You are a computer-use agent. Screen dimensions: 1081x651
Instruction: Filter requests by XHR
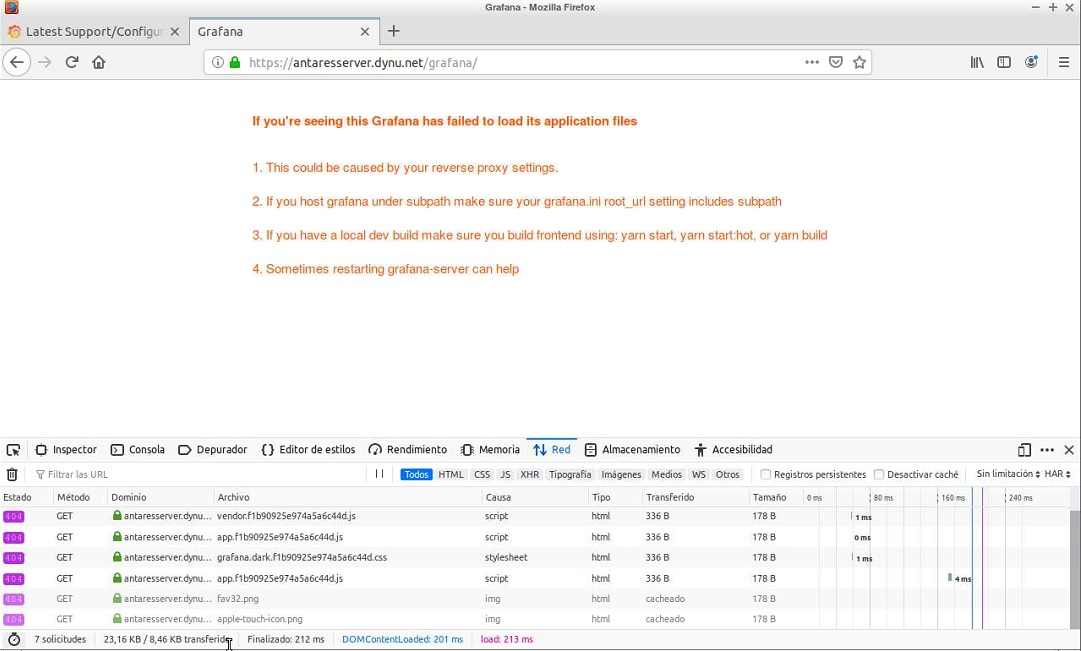(x=529, y=474)
